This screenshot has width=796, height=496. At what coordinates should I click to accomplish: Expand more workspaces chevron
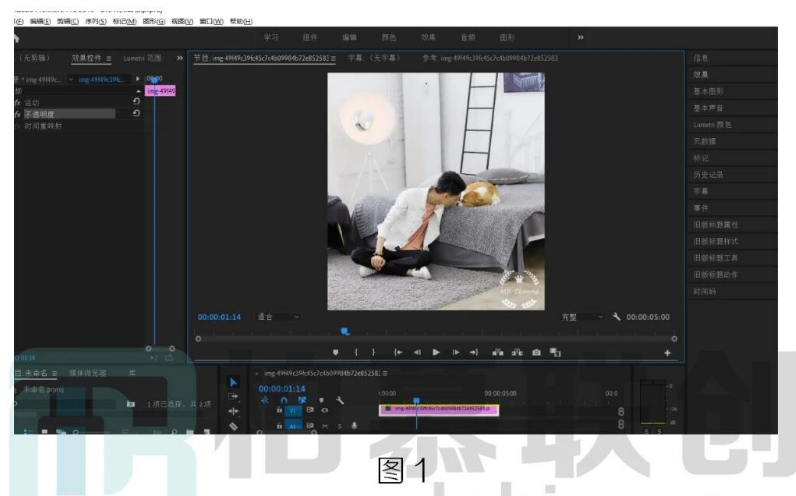click(580, 38)
